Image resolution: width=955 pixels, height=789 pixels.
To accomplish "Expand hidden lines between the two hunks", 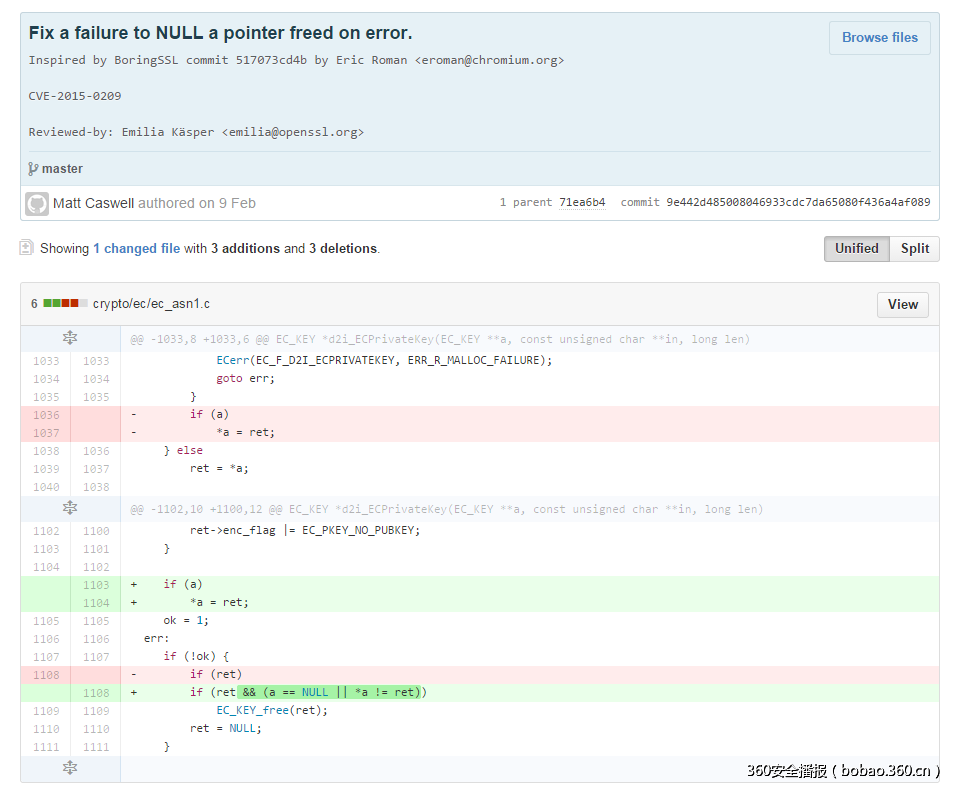I will pyautogui.click(x=70, y=509).
